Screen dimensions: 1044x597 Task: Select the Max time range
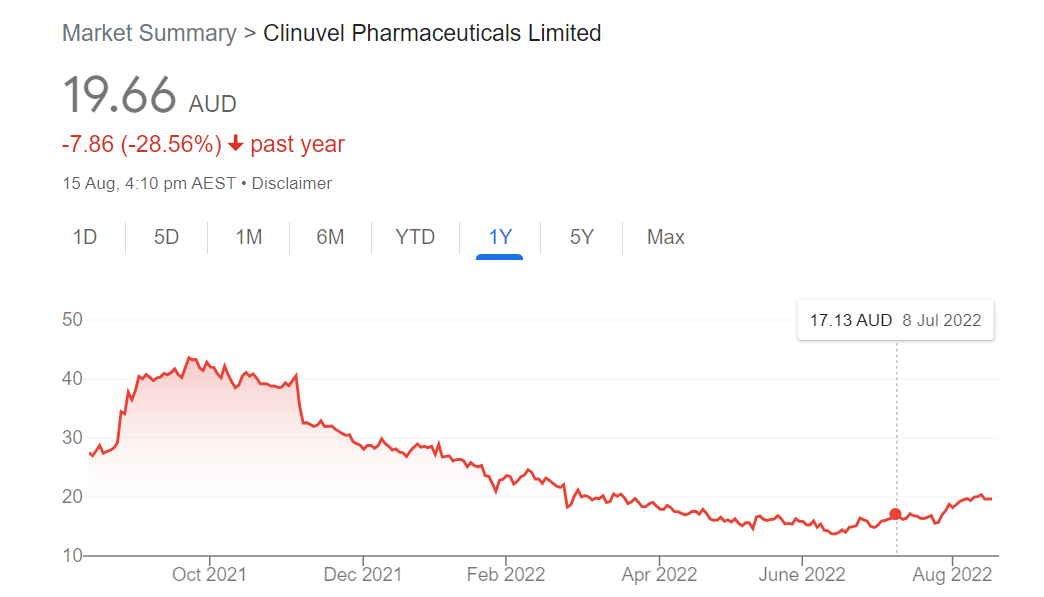pos(665,237)
